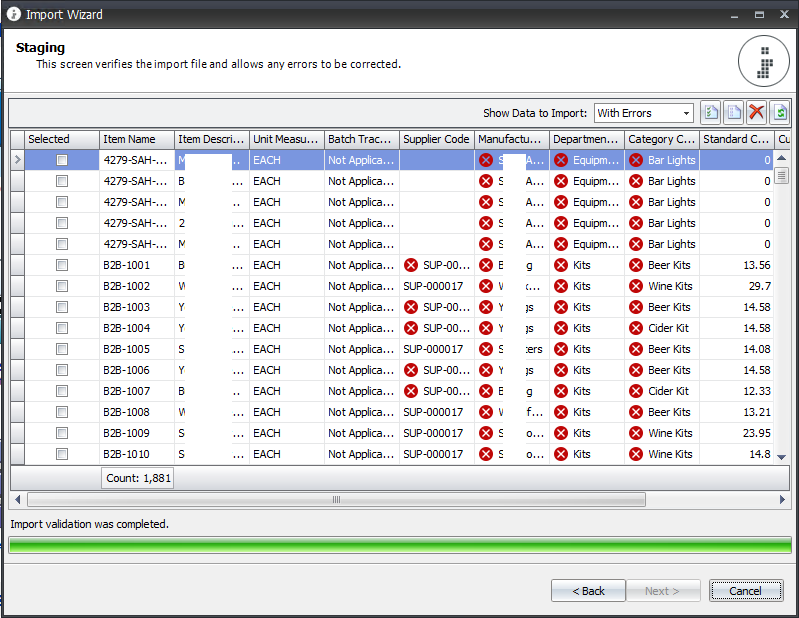Click Department error icon in B2B-1002 row

click(x=561, y=286)
